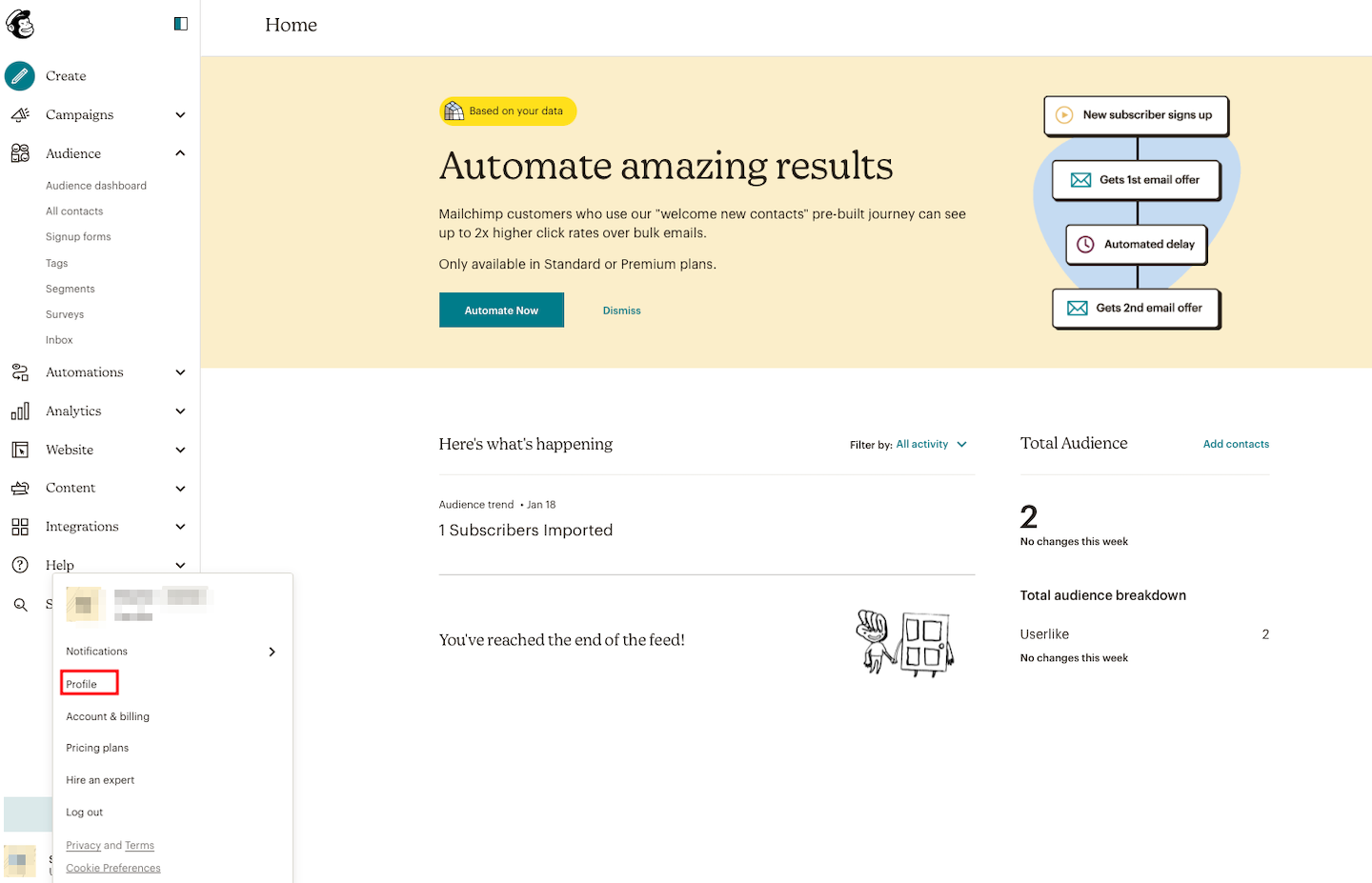This screenshot has height=883, width=1372.
Task: Open Tags under Audience
Action: tap(57, 263)
